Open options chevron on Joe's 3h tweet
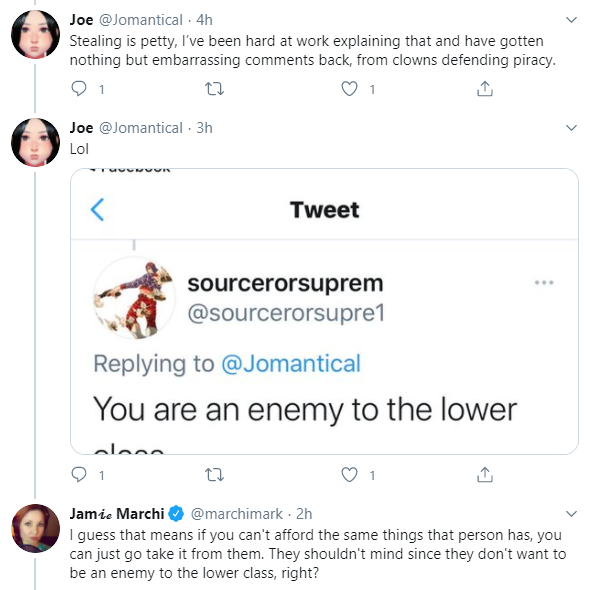This screenshot has width=591, height=590. click(x=571, y=128)
